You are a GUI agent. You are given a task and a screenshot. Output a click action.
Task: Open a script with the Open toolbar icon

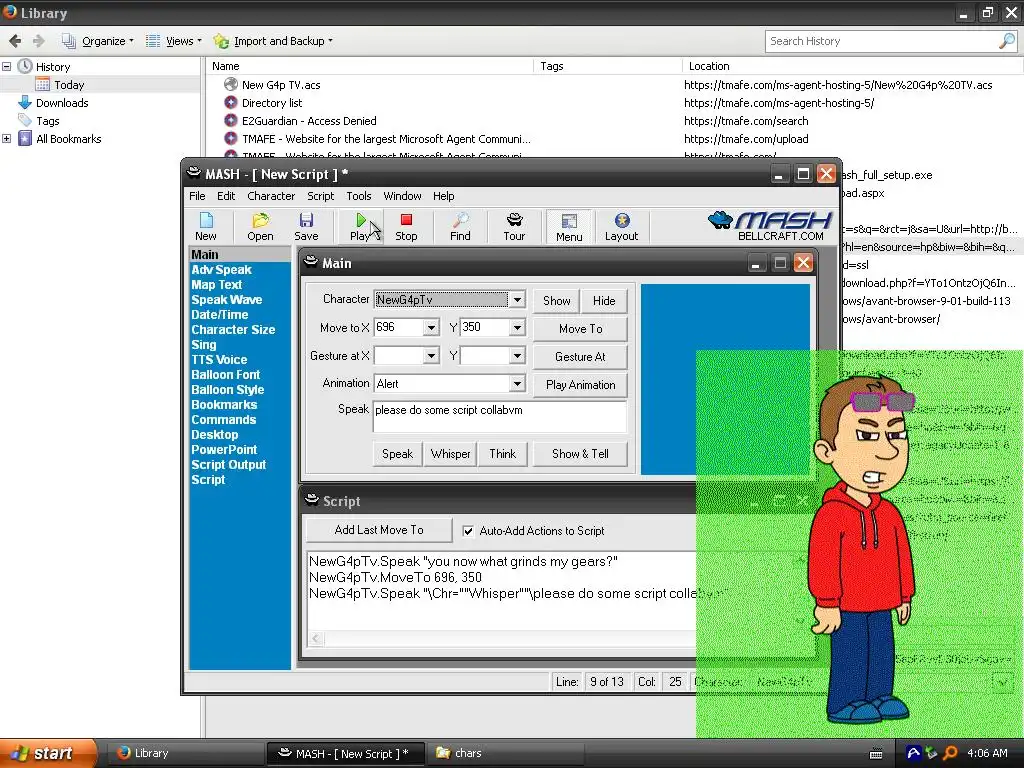point(260,227)
